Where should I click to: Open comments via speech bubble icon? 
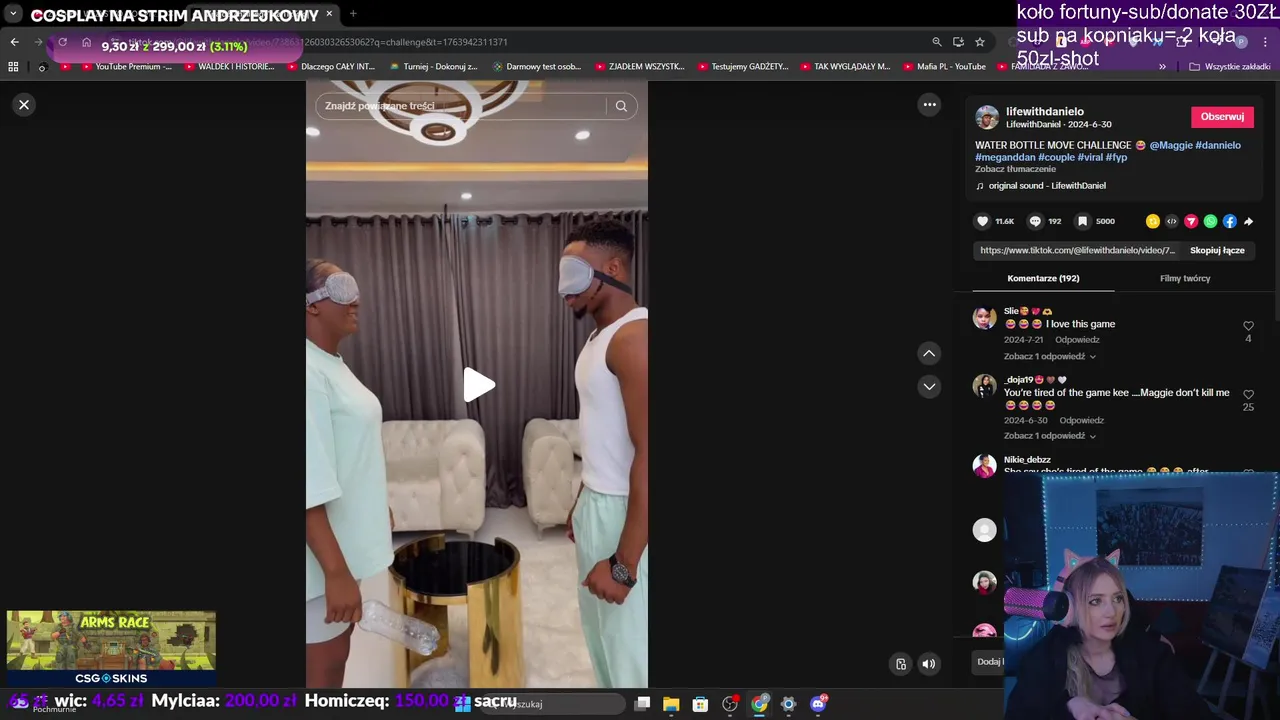[1035, 221]
